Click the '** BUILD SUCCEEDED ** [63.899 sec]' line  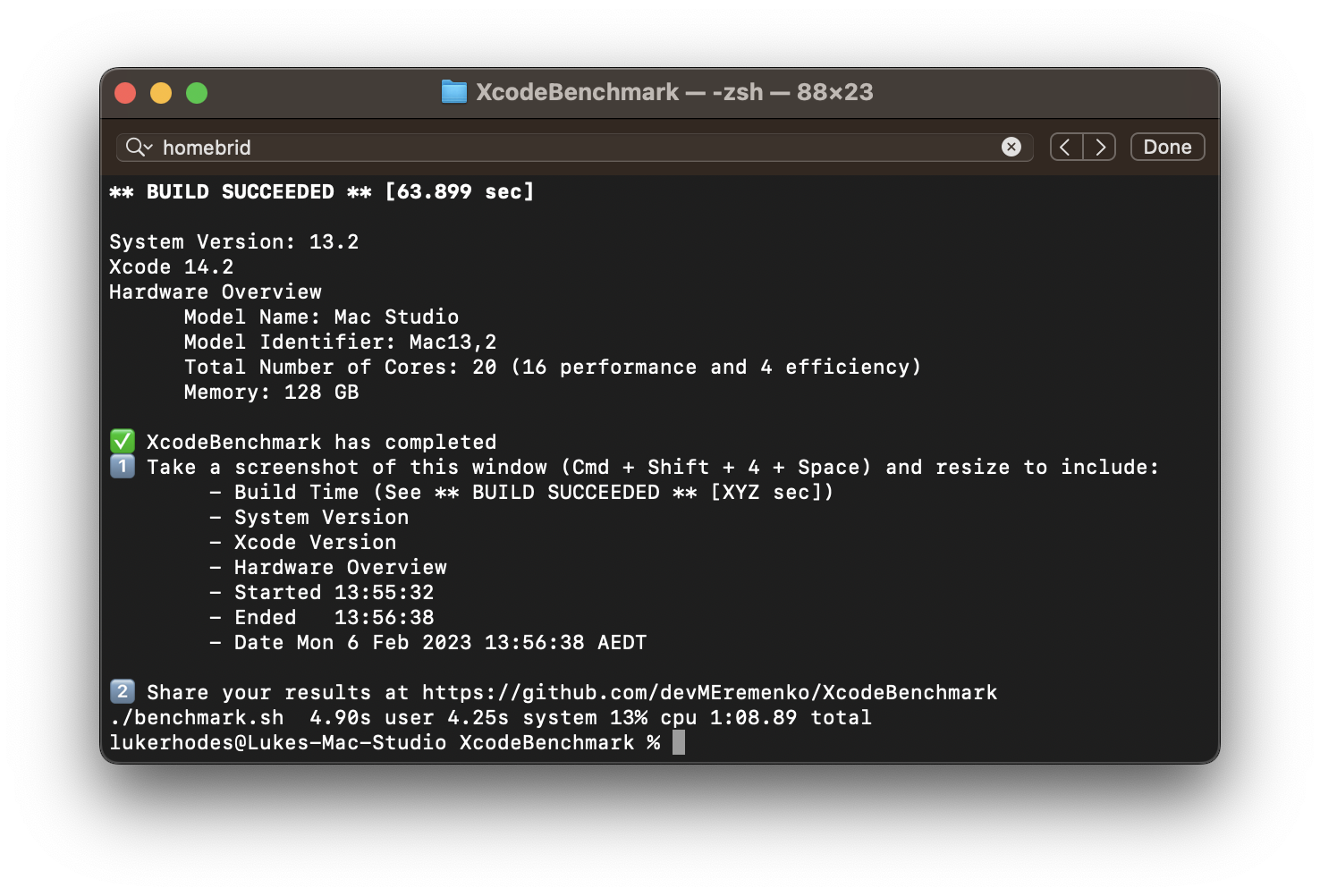click(321, 191)
